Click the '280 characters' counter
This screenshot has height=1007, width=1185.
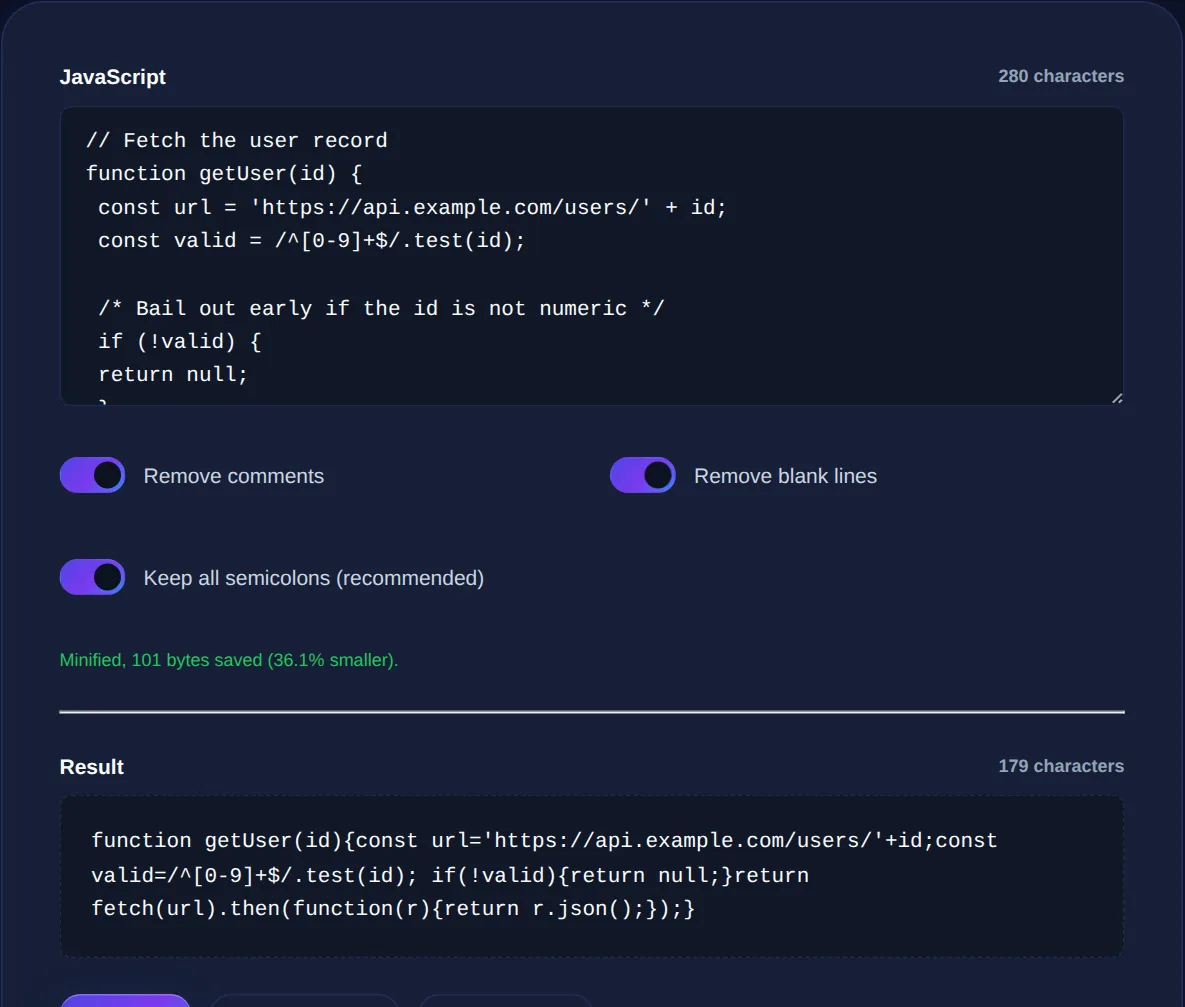pyautogui.click(x=1060, y=76)
